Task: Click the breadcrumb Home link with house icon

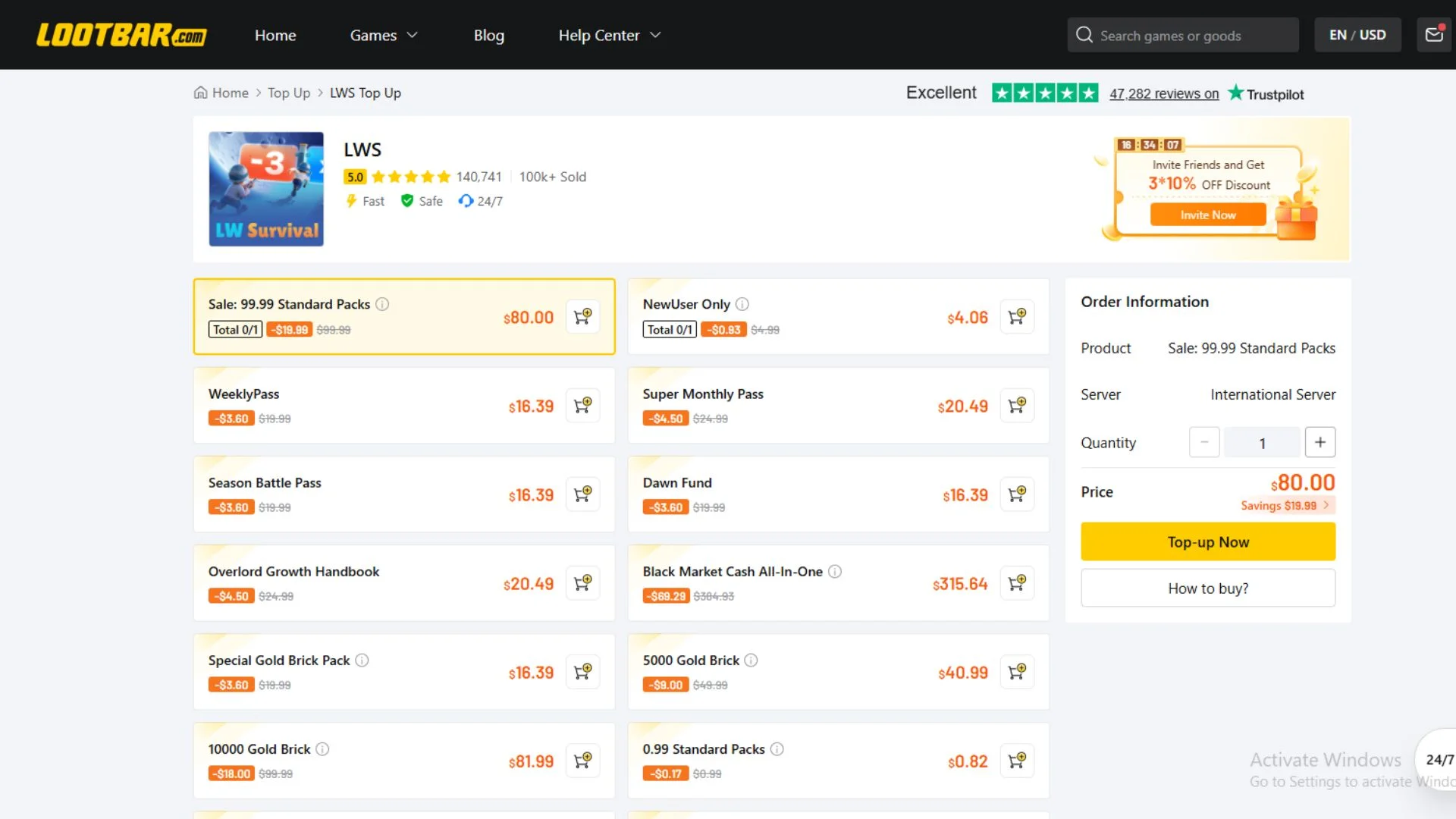Action: click(221, 93)
